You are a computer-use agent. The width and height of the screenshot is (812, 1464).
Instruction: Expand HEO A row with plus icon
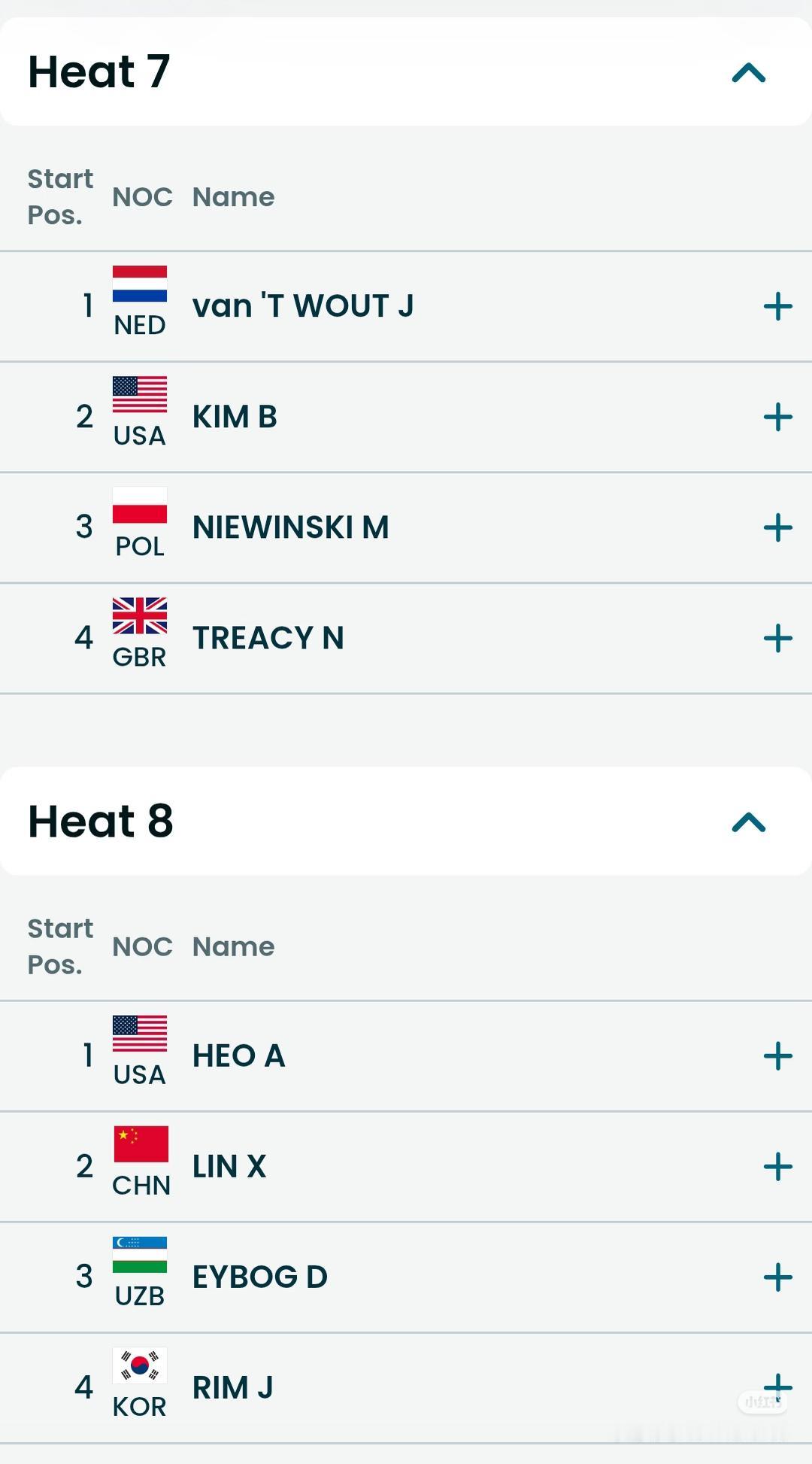click(777, 1056)
